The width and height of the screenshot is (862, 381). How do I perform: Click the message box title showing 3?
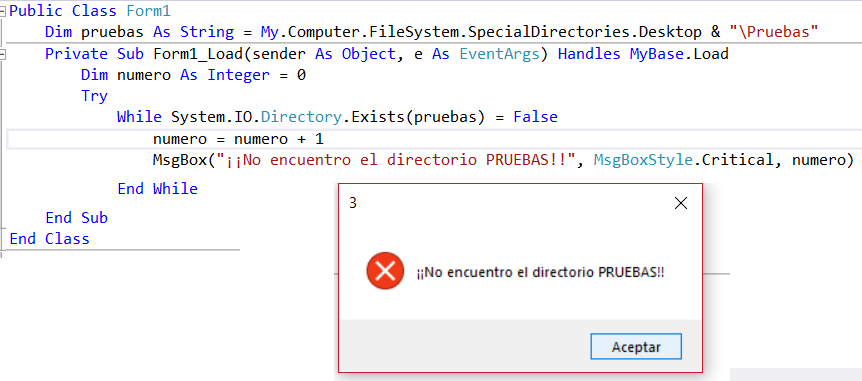tap(353, 203)
